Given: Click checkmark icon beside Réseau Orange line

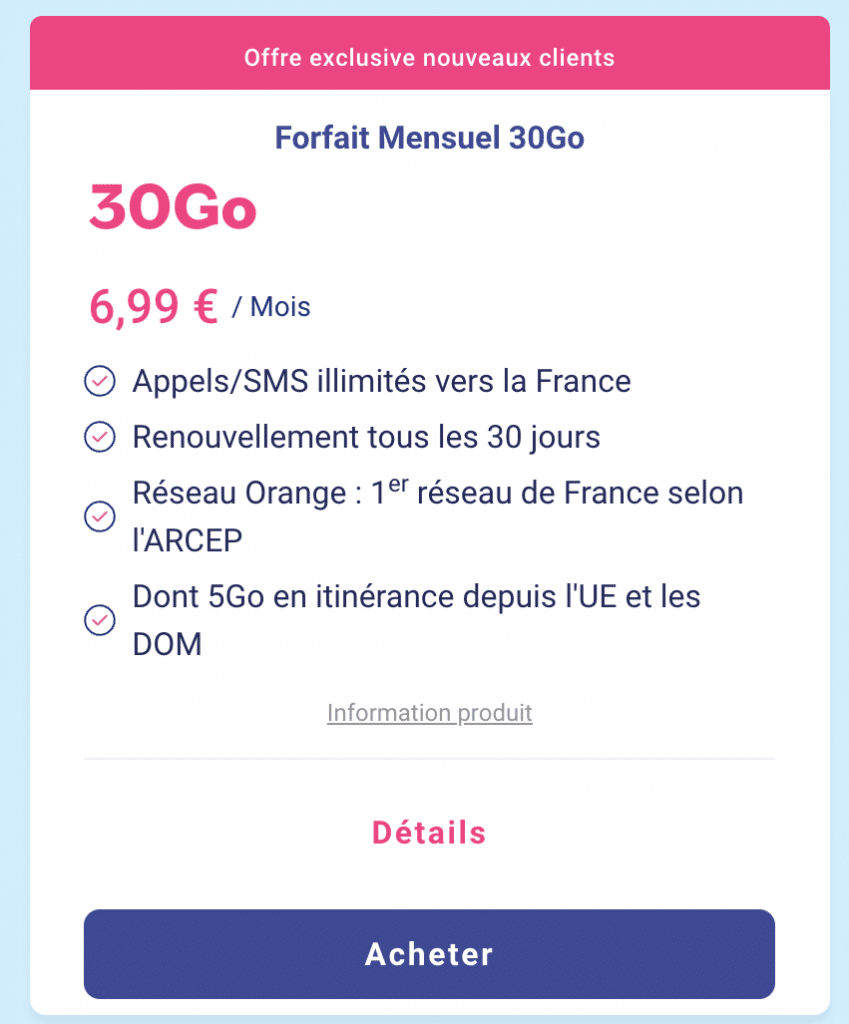Looking at the screenshot, I should coord(100,516).
